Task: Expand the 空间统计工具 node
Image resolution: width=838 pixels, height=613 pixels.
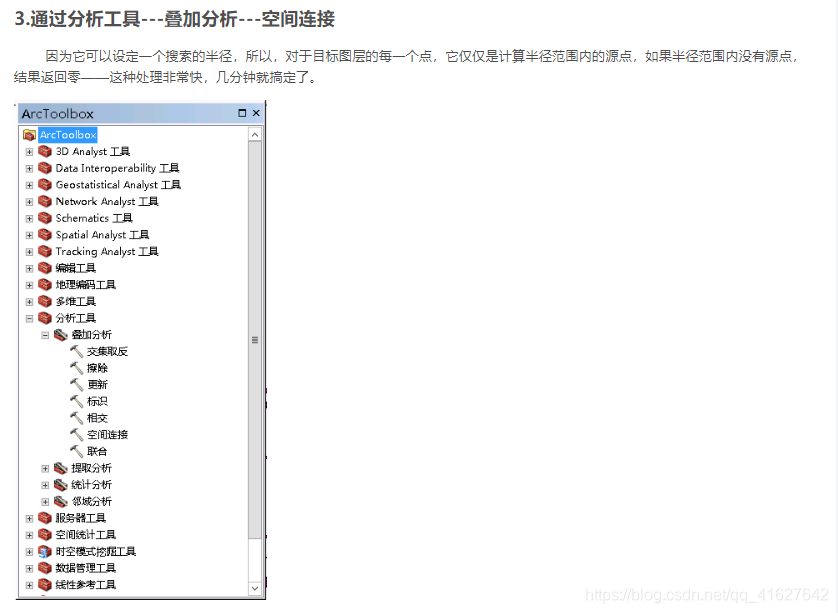Action: click(29, 535)
